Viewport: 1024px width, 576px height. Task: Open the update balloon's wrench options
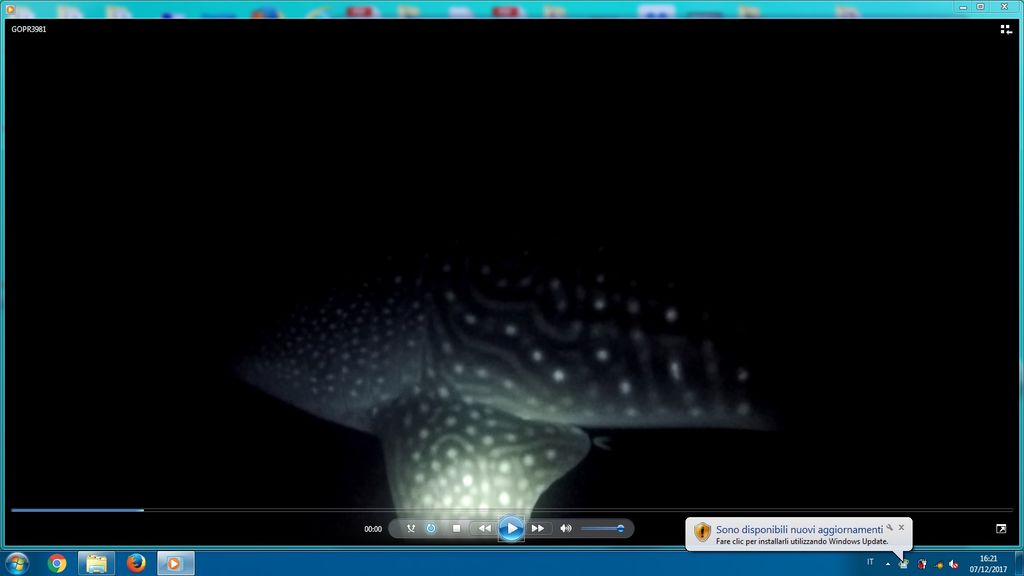pyautogui.click(x=889, y=527)
